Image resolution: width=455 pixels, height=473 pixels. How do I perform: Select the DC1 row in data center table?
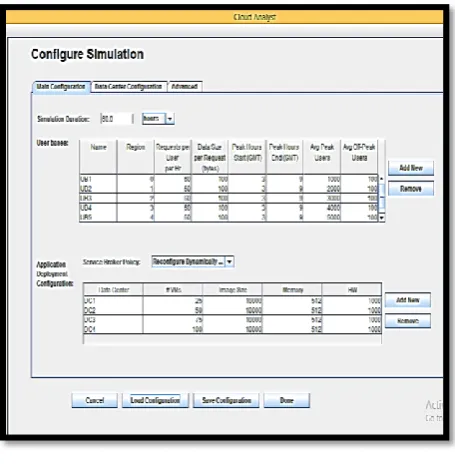(232, 301)
